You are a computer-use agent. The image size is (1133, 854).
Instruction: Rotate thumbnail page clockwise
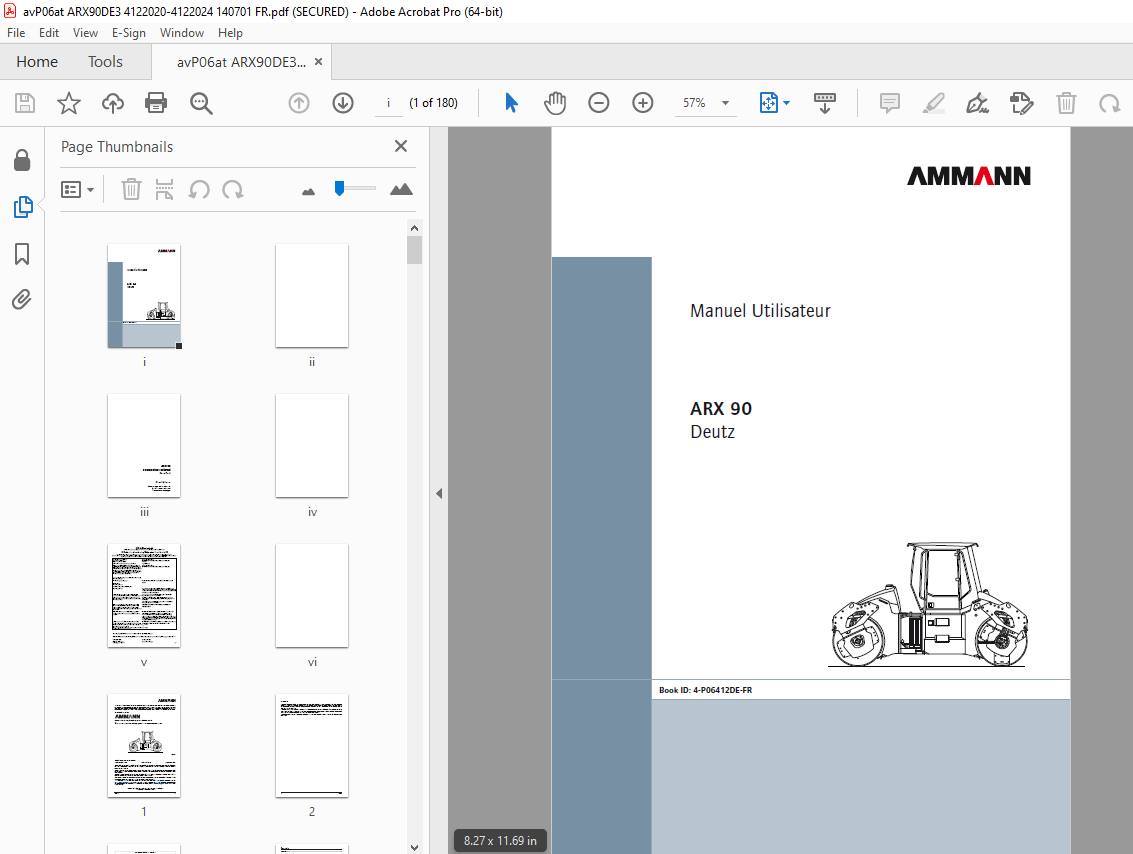[x=233, y=189]
